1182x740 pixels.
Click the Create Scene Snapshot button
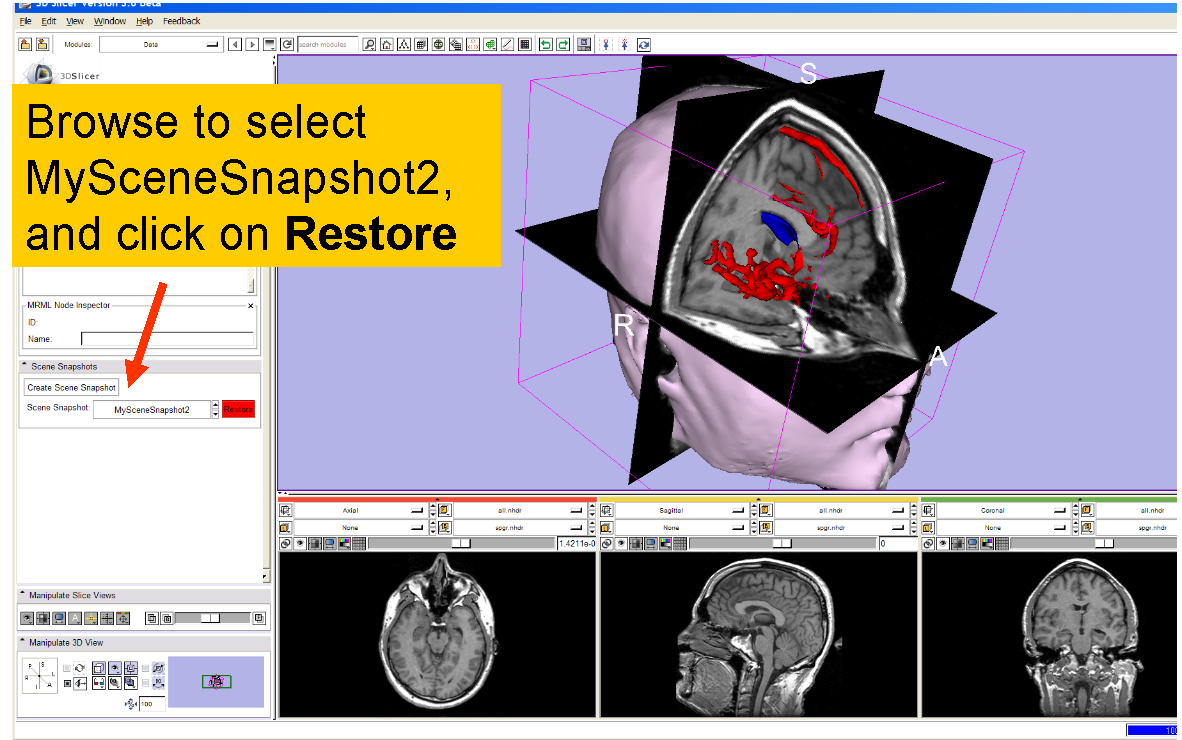tap(71, 387)
